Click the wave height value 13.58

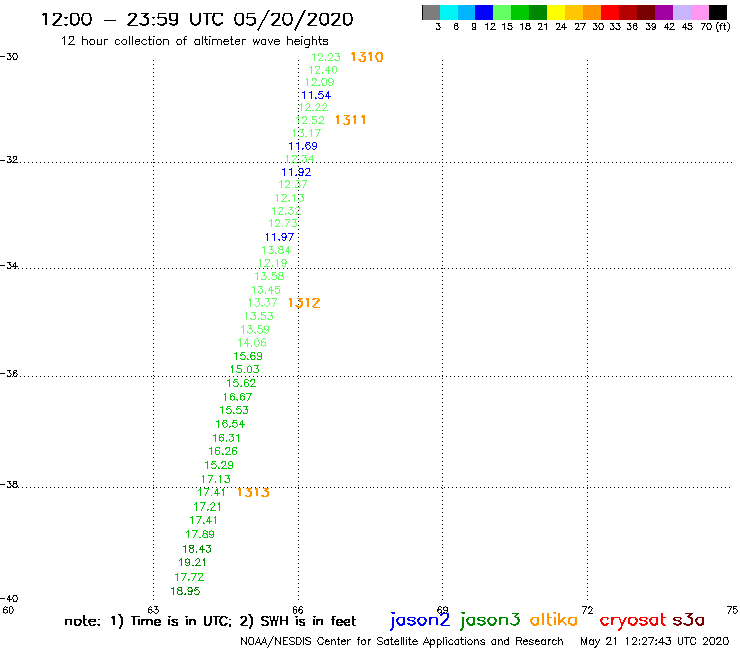[x=269, y=276]
